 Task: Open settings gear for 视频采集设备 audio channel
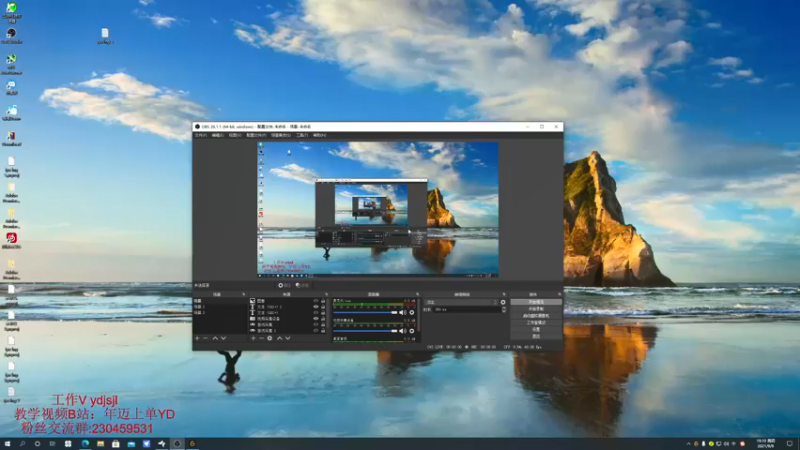click(412, 331)
